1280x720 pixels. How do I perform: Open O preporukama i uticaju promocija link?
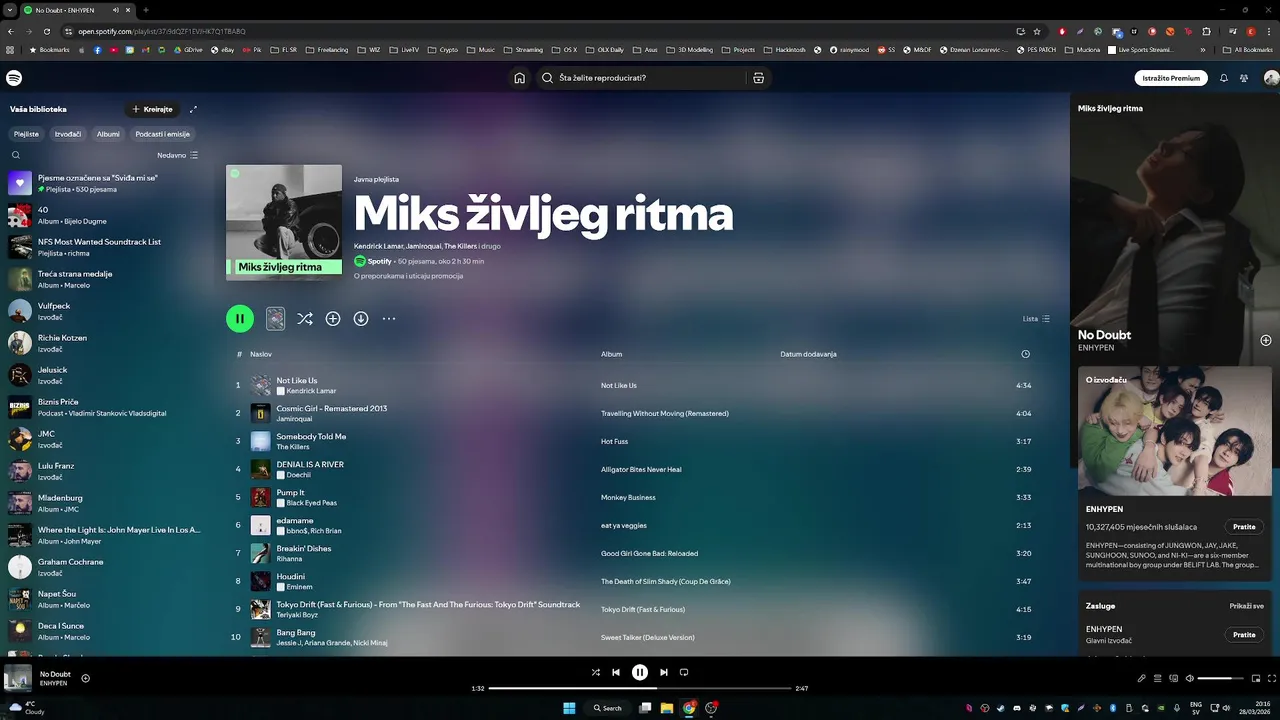(x=408, y=276)
